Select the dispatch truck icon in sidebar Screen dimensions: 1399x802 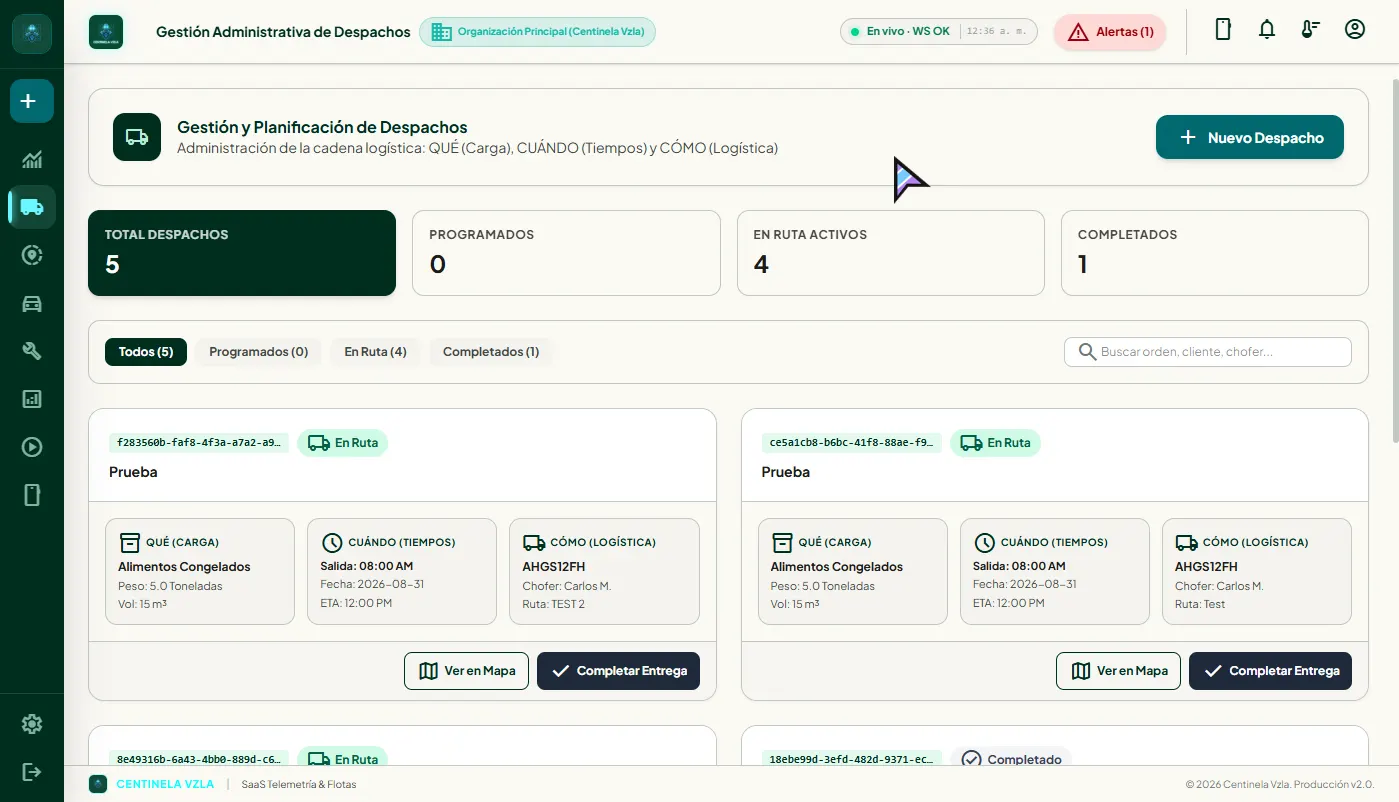[32, 207]
